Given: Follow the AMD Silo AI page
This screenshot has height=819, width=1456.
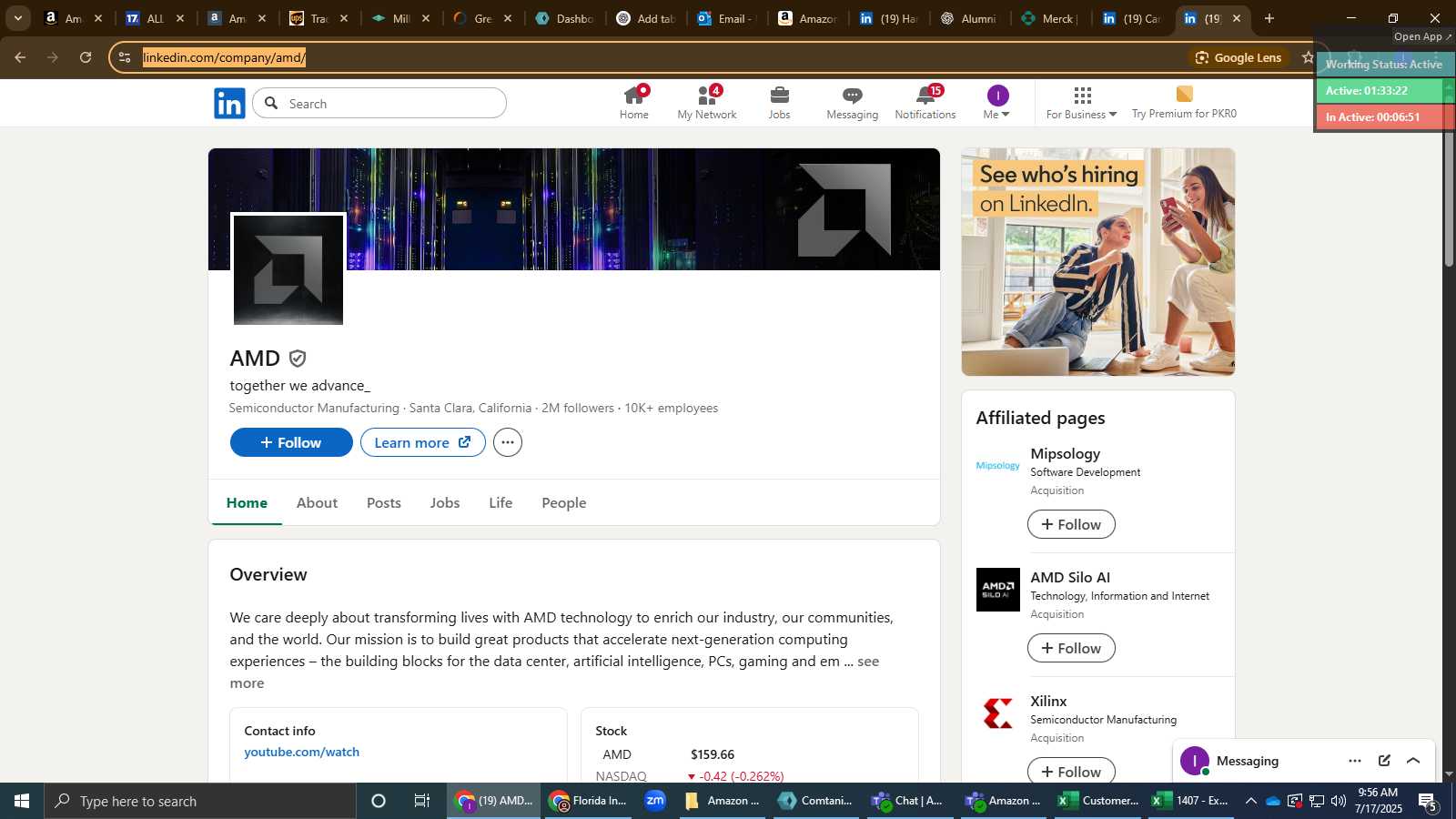Looking at the screenshot, I should click(x=1071, y=648).
